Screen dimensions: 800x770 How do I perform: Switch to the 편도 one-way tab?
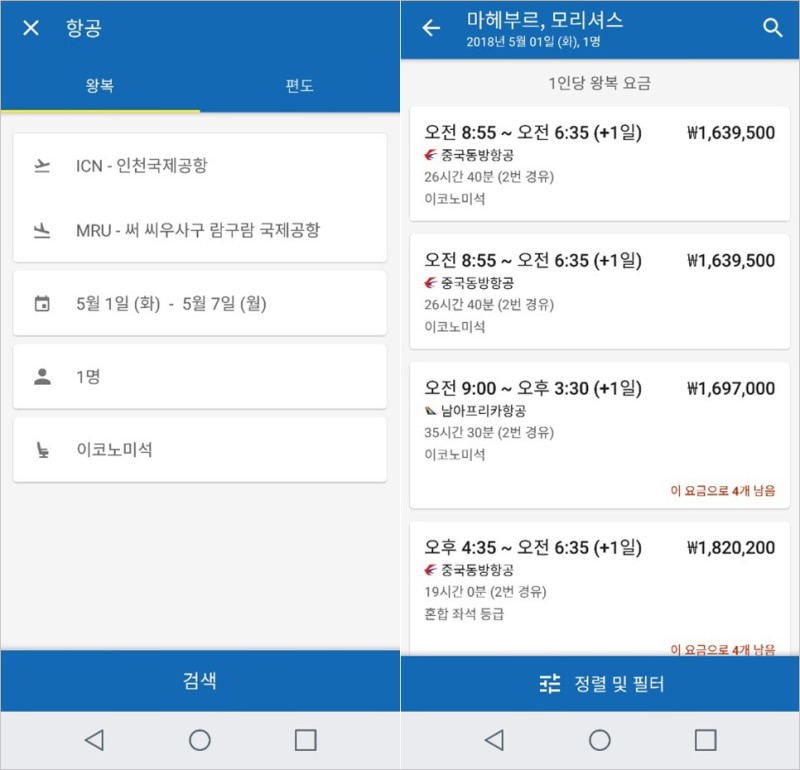(x=299, y=85)
